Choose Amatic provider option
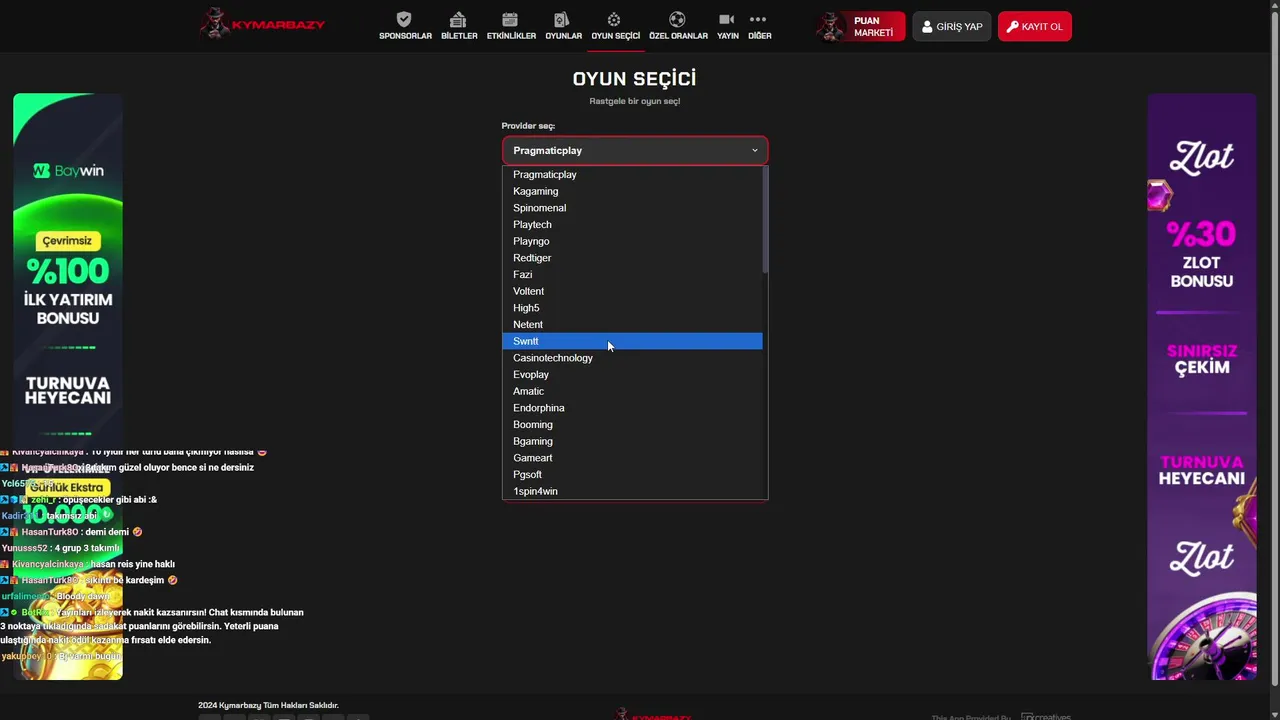 (x=632, y=391)
